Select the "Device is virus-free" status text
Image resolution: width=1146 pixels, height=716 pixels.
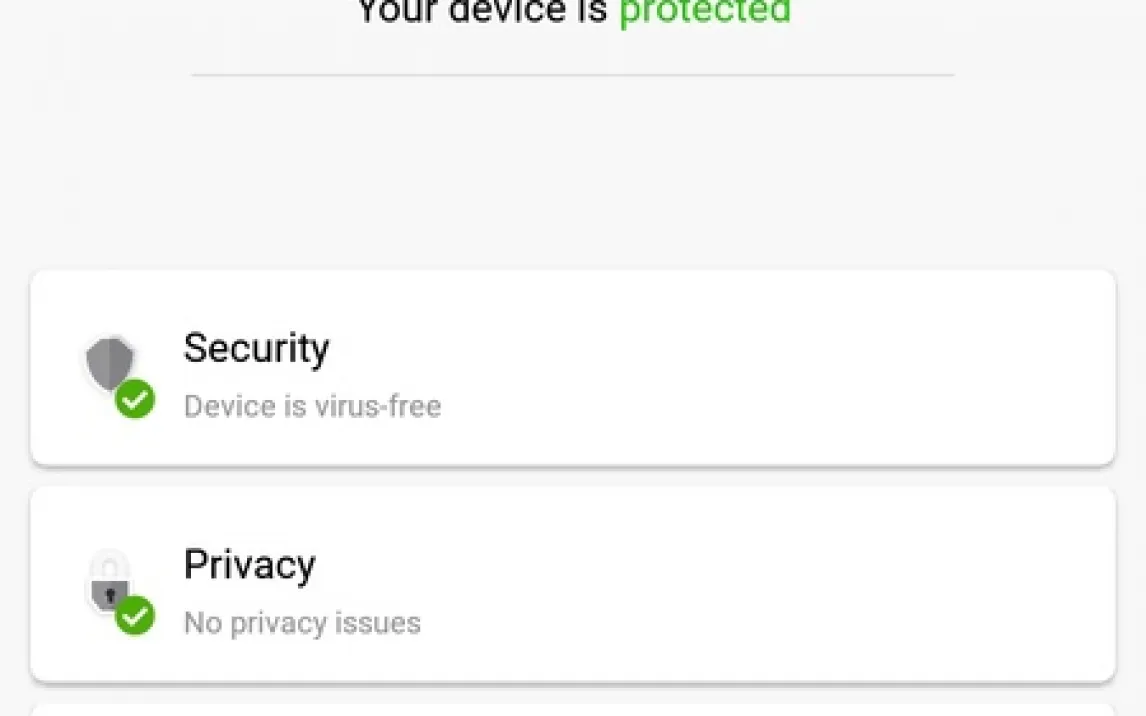tap(312, 406)
